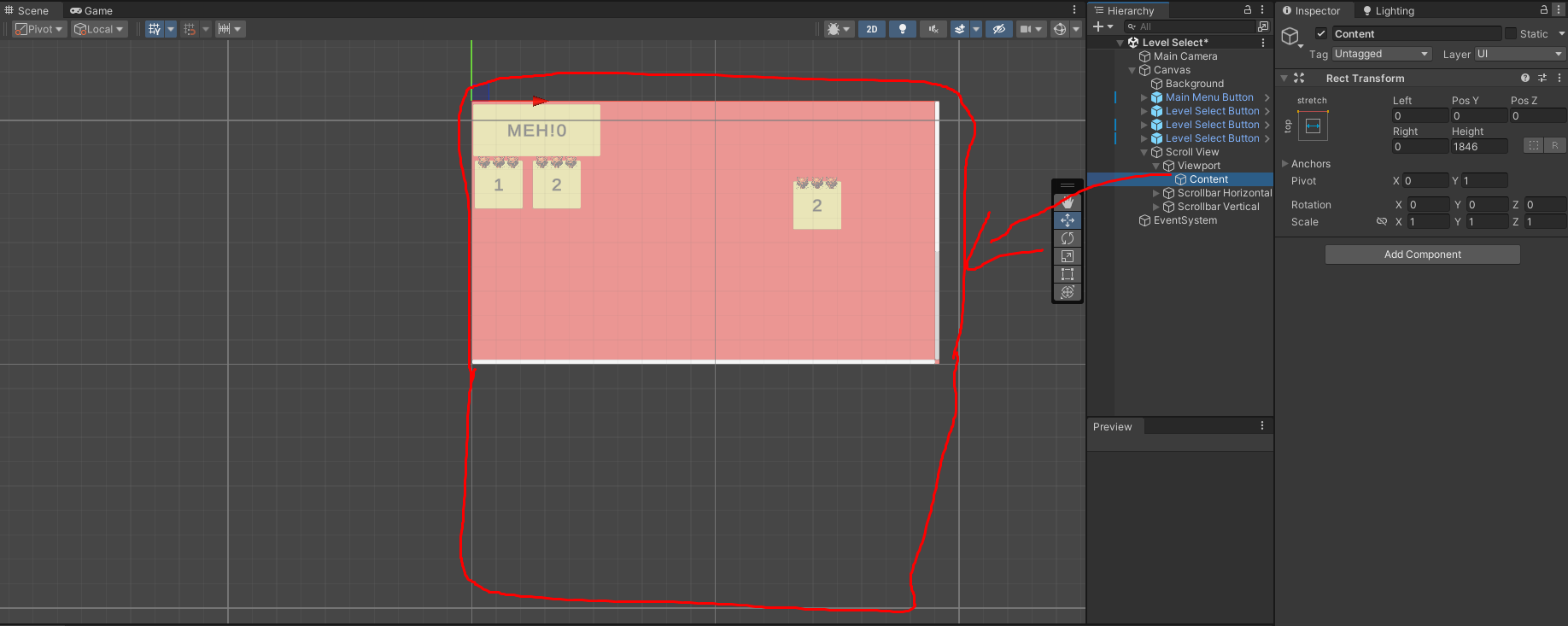Open Rect Transform preset settings
This screenshot has height=626, width=1568.
(x=1542, y=78)
